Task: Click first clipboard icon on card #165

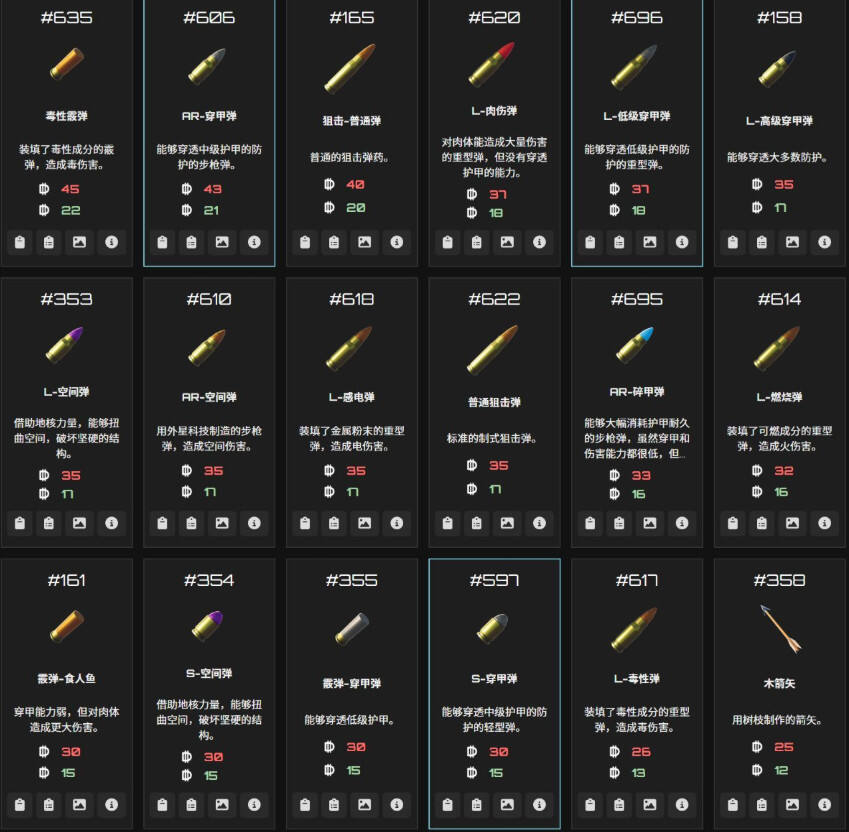Action: (305, 242)
